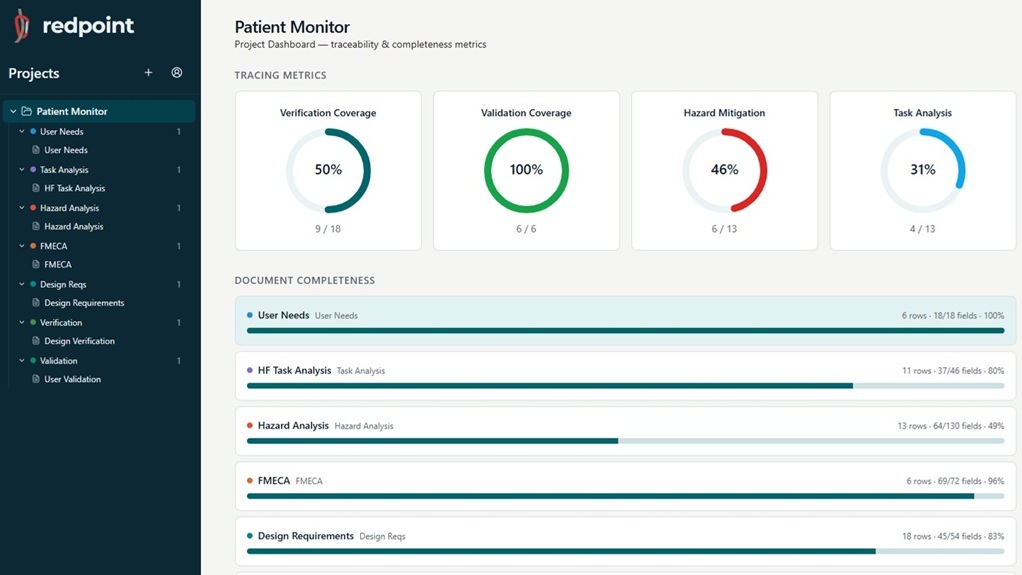The image size is (1022, 575).
Task: Click orange dot beside FMECA category
Action: click(33, 246)
